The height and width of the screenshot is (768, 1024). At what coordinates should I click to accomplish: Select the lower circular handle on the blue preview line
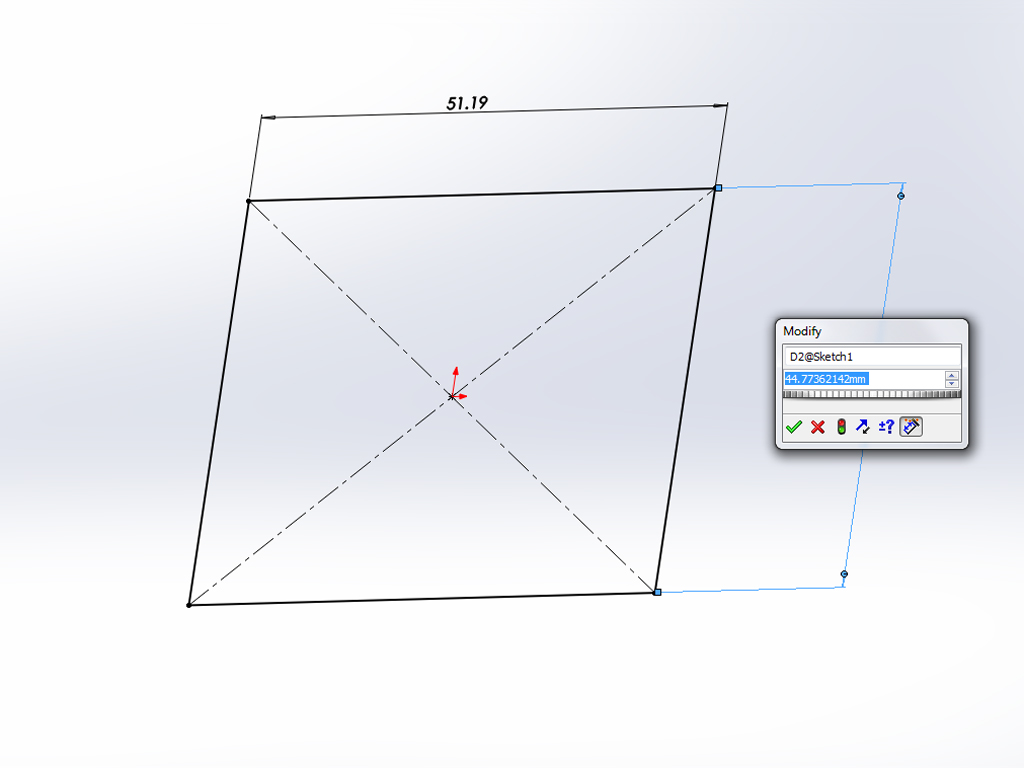click(844, 574)
